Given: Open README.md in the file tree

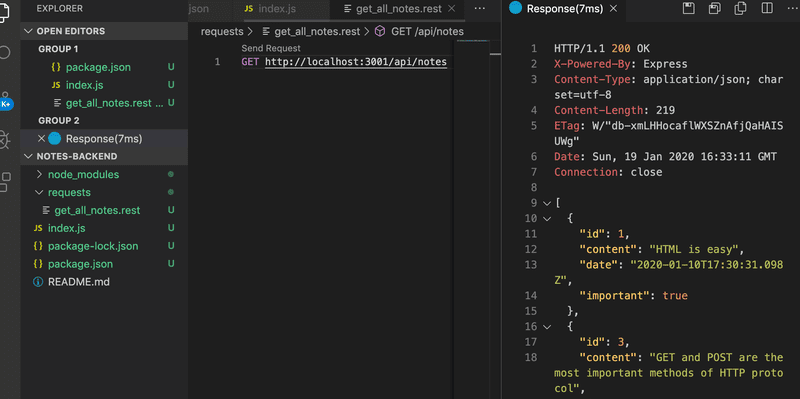Looking at the screenshot, I should (x=79, y=282).
